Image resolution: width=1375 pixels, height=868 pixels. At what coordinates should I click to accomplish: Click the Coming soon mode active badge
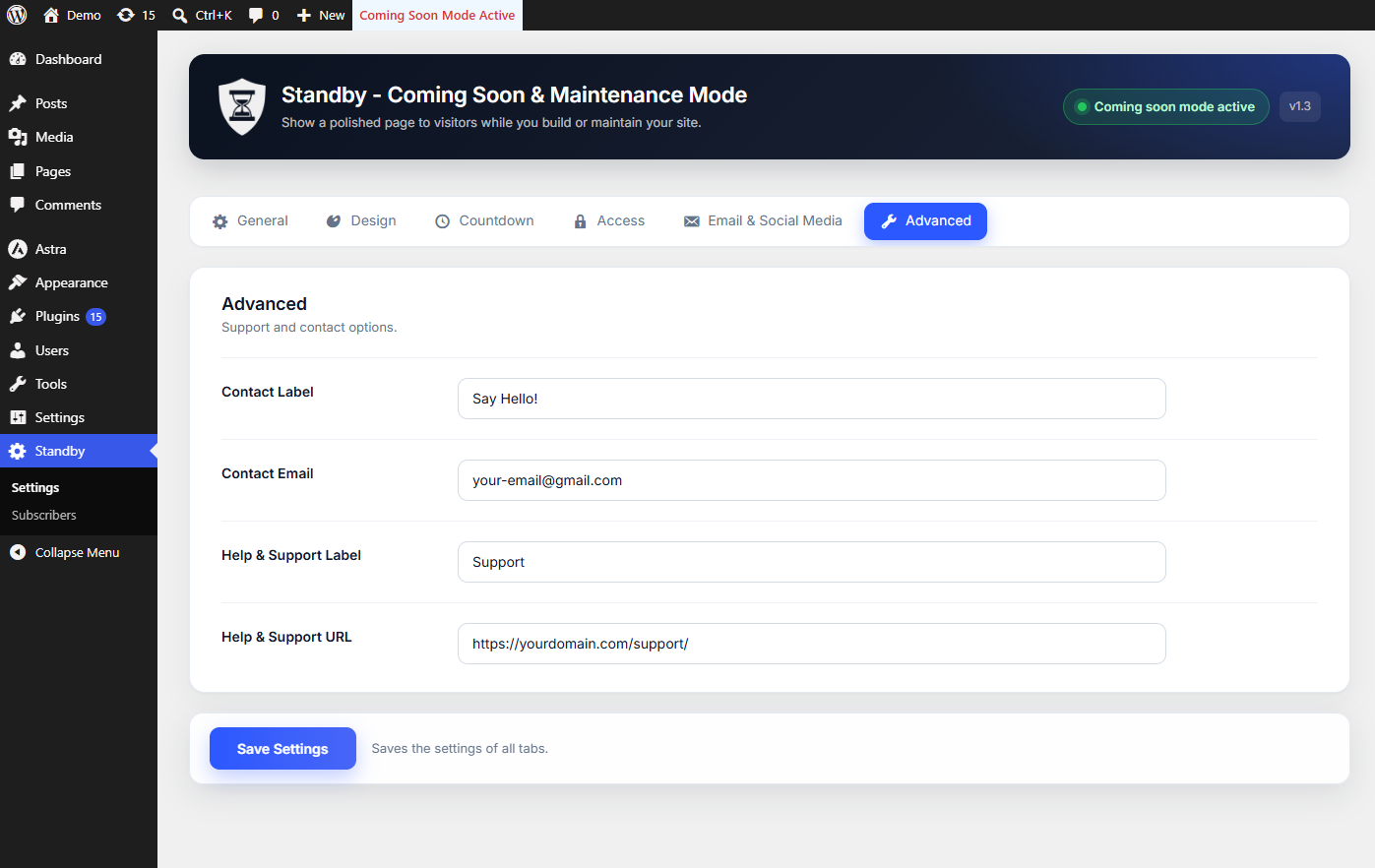click(x=1166, y=106)
